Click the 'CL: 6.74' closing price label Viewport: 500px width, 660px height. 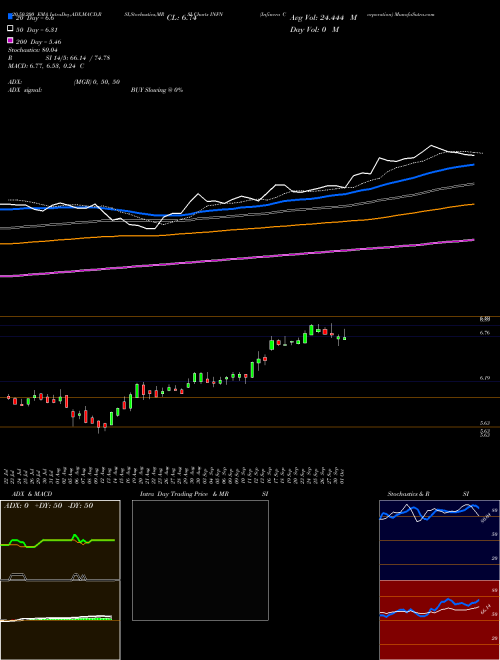[181, 18]
